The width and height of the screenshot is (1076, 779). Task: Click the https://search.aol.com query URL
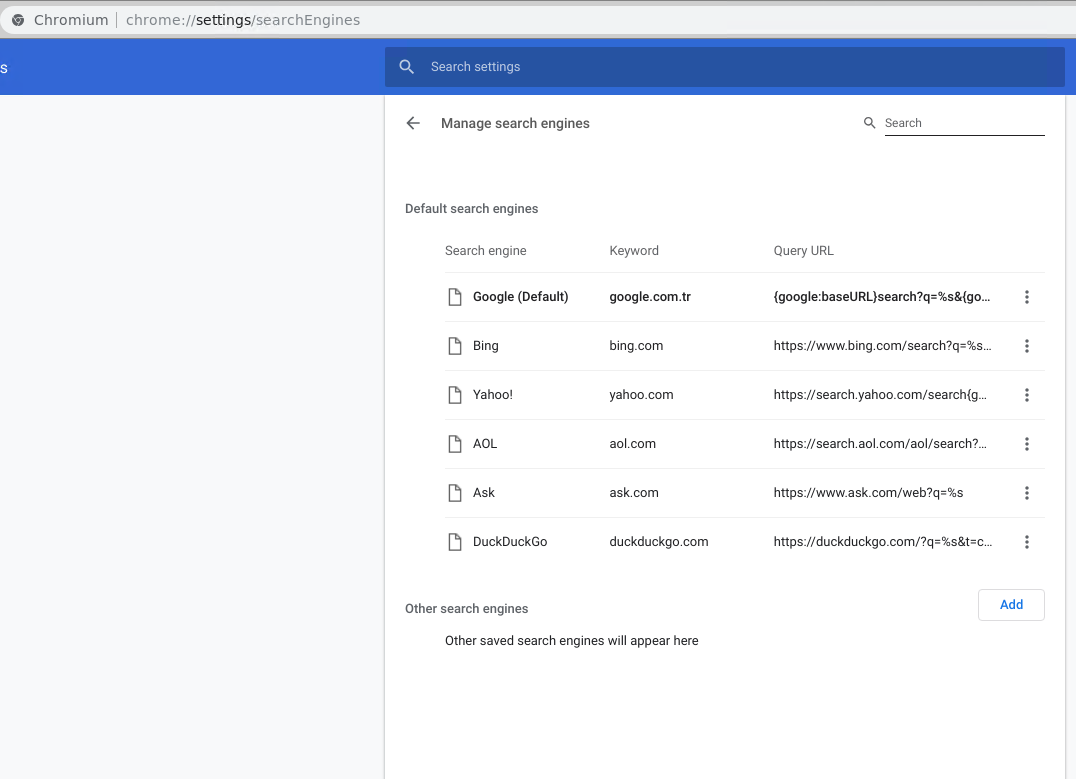click(880, 444)
